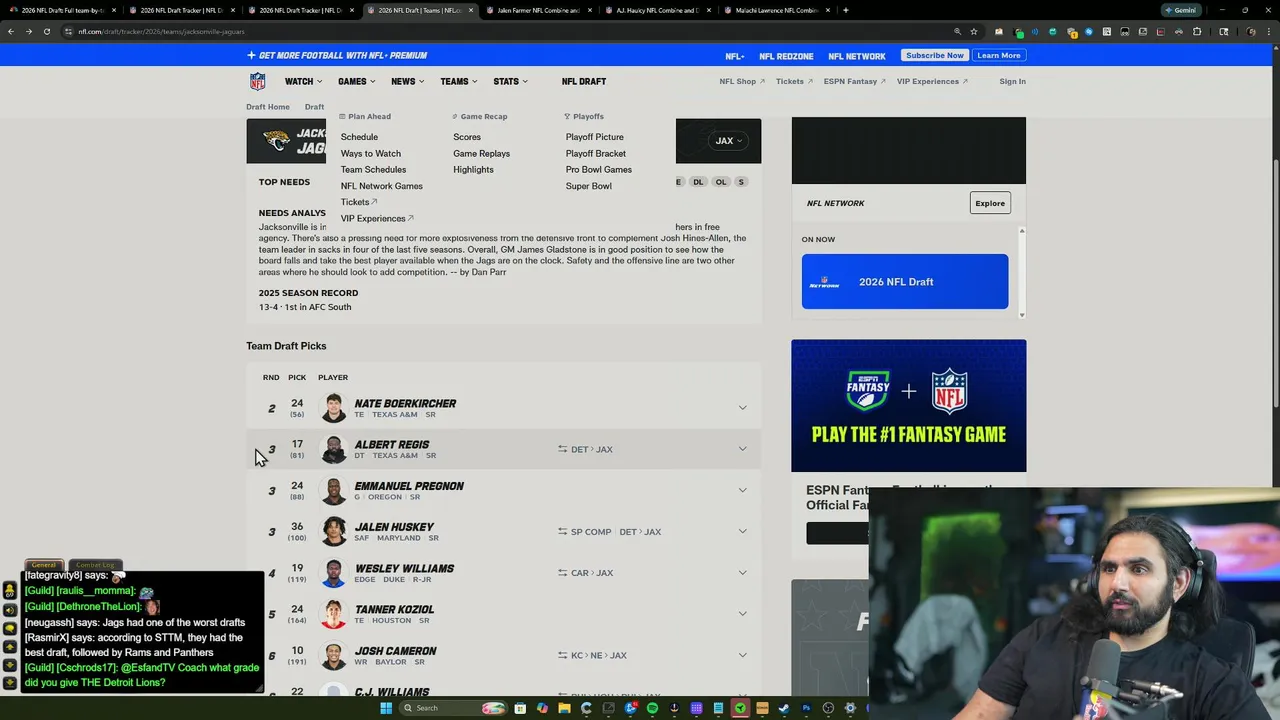1280x720 pixels.
Task: Open Copilot icon in taskbar
Action: pyautogui.click(x=542, y=708)
